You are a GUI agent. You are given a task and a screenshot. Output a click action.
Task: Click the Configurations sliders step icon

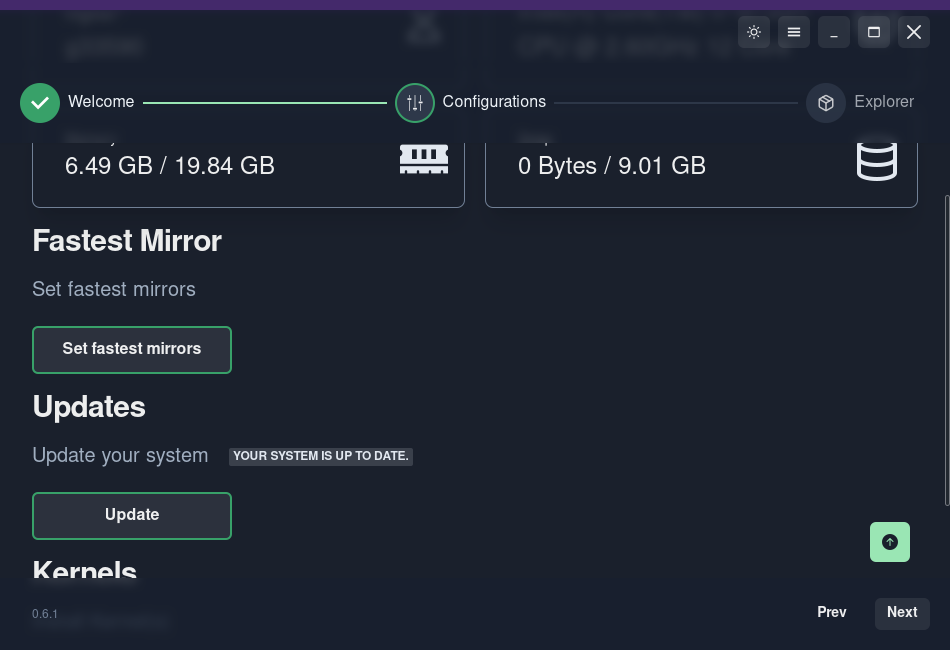pos(415,103)
